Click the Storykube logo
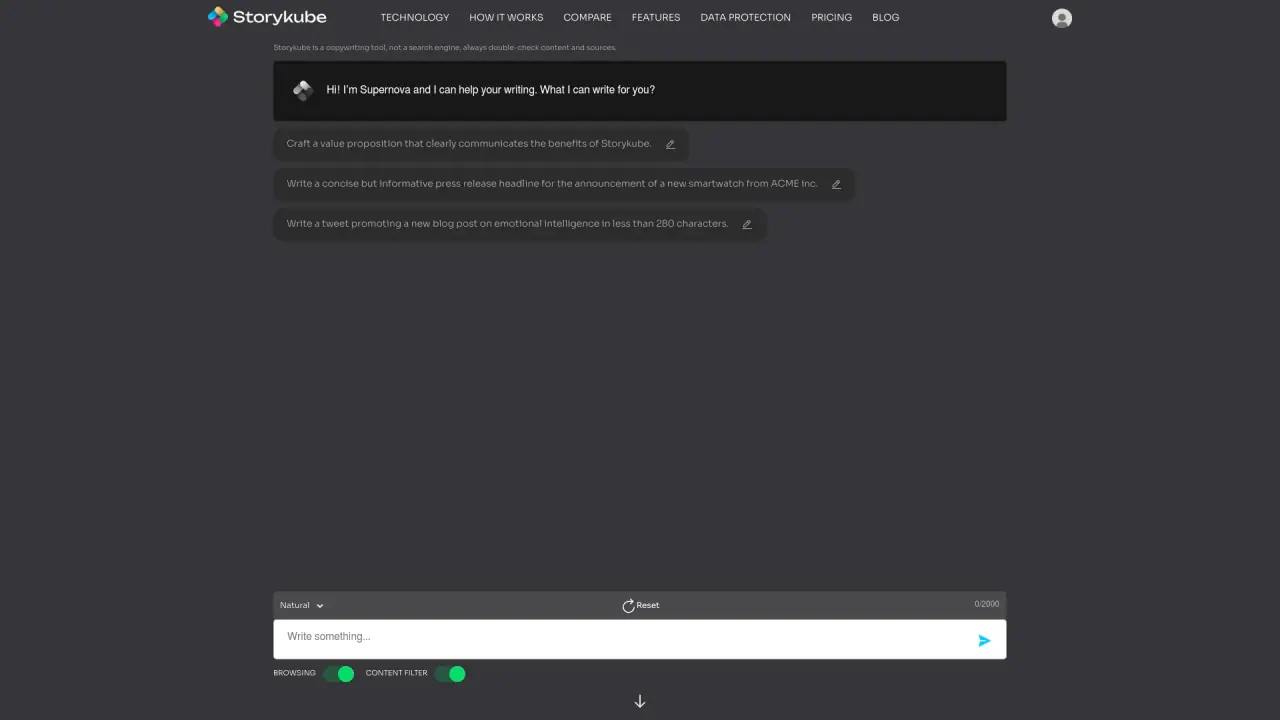Image resolution: width=1280 pixels, height=720 pixels. click(x=267, y=16)
